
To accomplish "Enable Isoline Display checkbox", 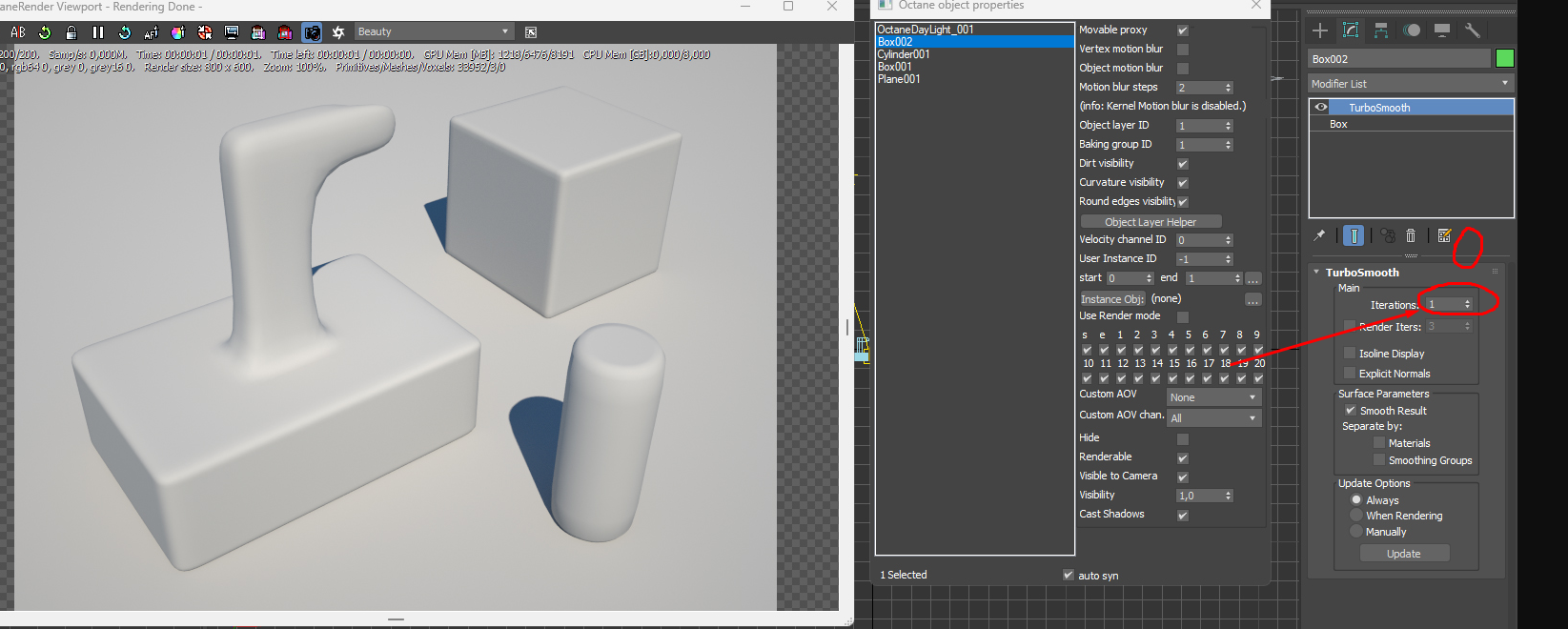I will [1350, 353].
